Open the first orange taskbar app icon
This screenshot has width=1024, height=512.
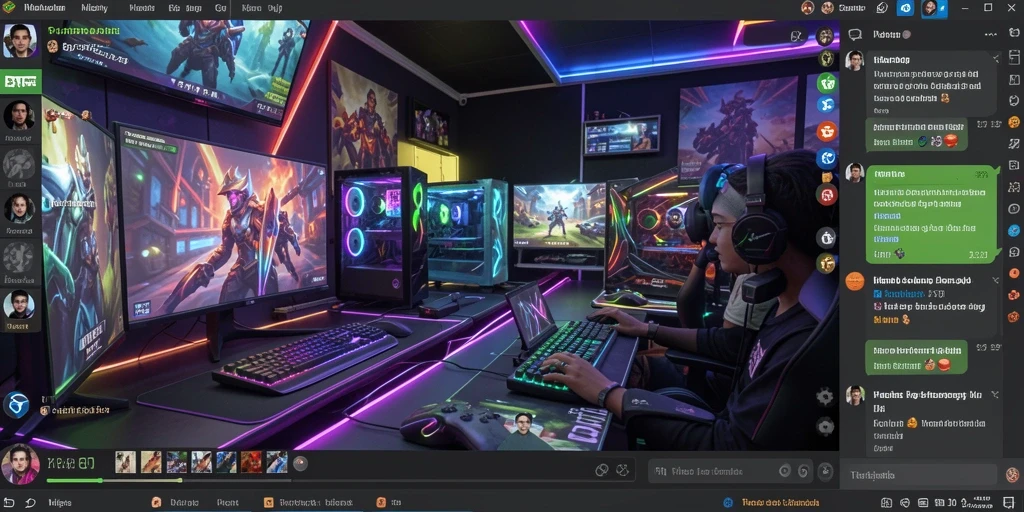156,502
